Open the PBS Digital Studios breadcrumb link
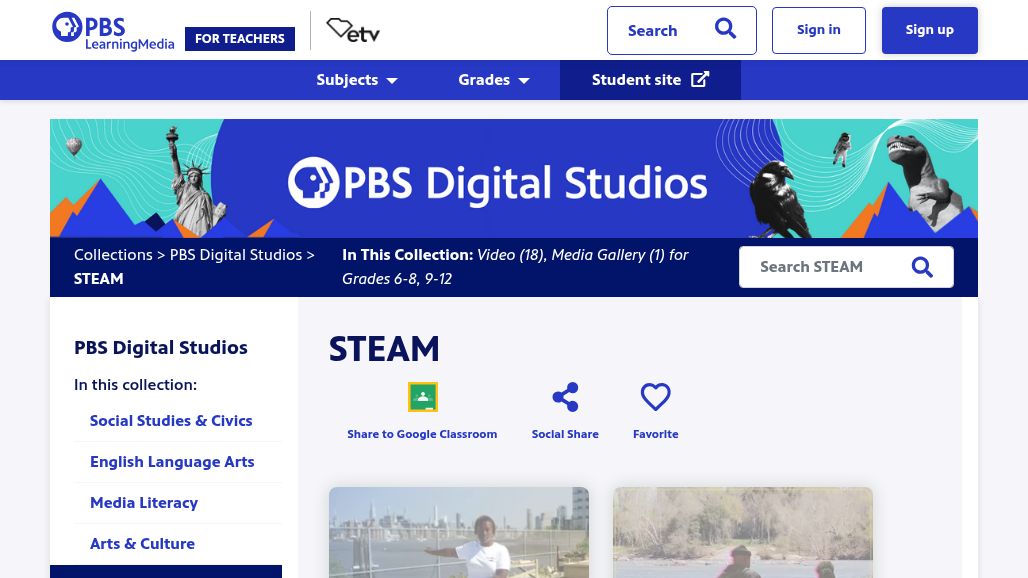This screenshot has height=578, width=1028. tap(236, 255)
